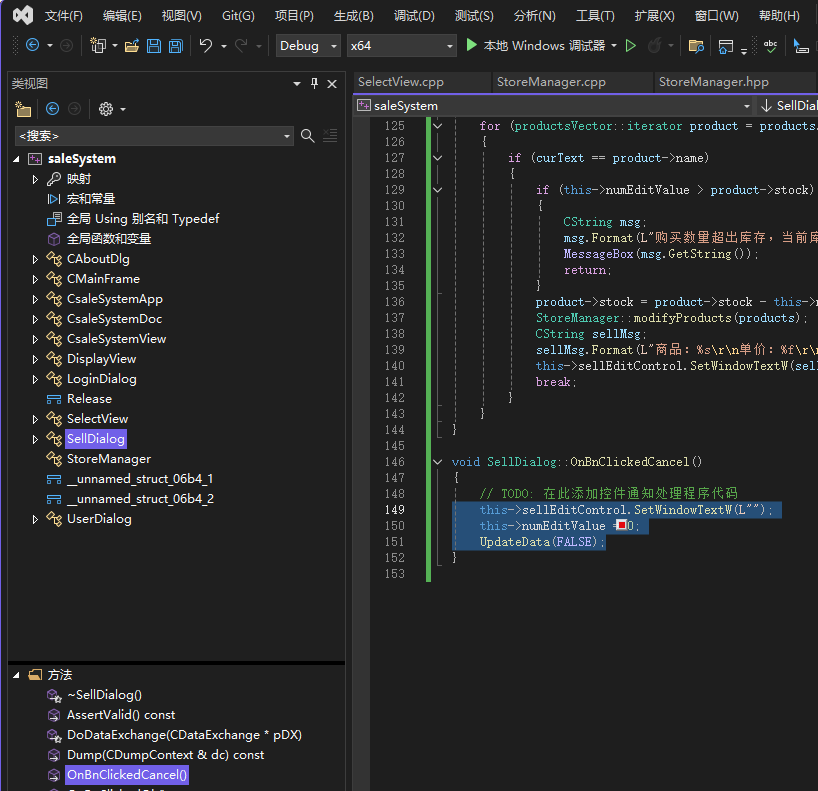
Task: Collapse the code block at line 127
Action: click(x=437, y=158)
